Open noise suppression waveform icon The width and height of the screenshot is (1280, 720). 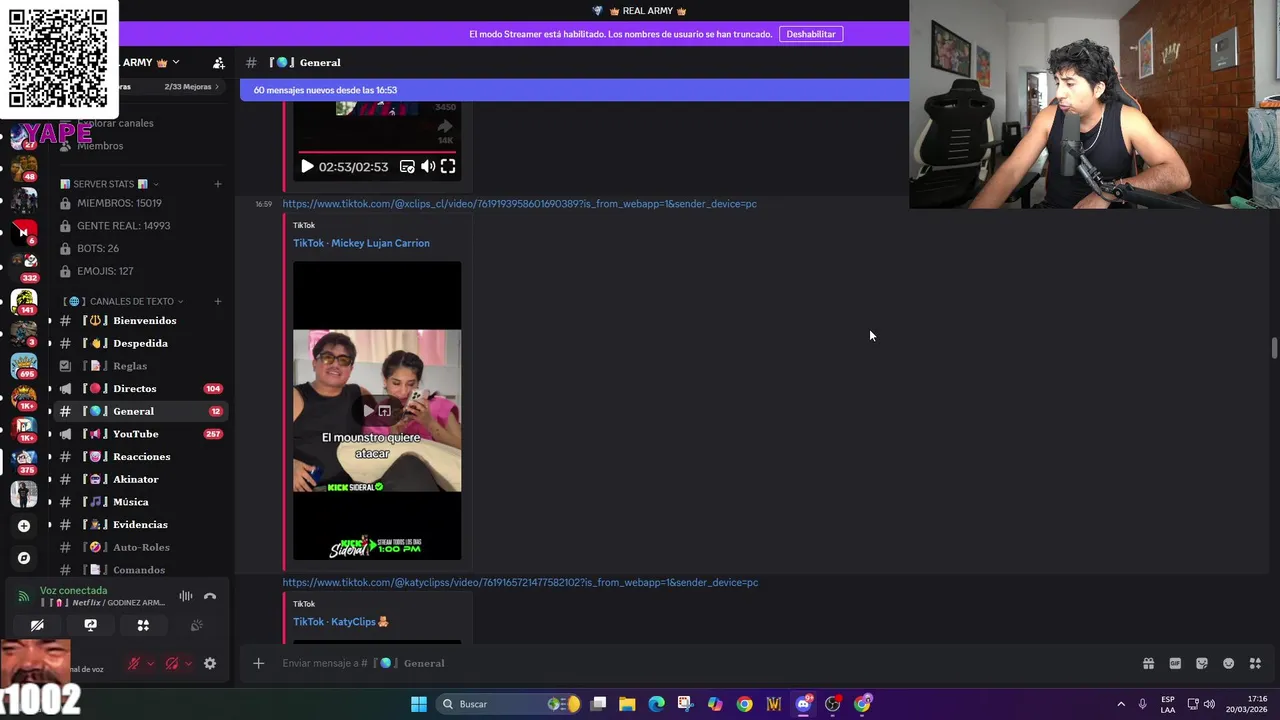coord(186,597)
